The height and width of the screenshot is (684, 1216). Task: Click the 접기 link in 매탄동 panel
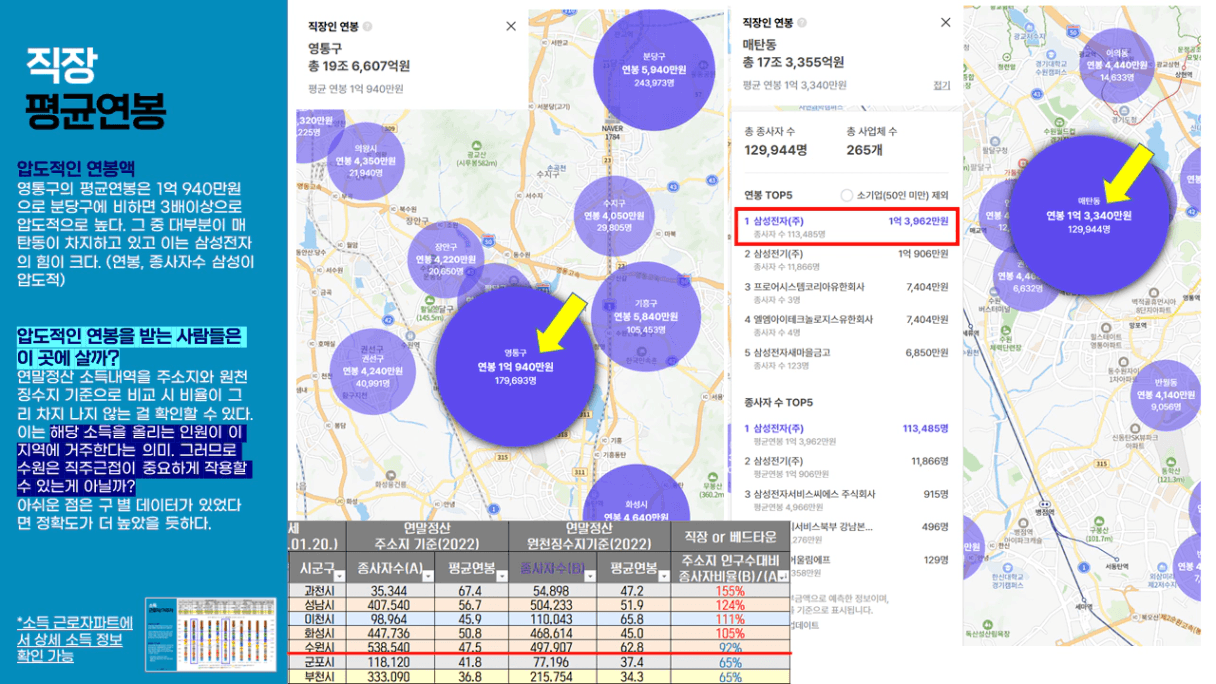point(942,86)
